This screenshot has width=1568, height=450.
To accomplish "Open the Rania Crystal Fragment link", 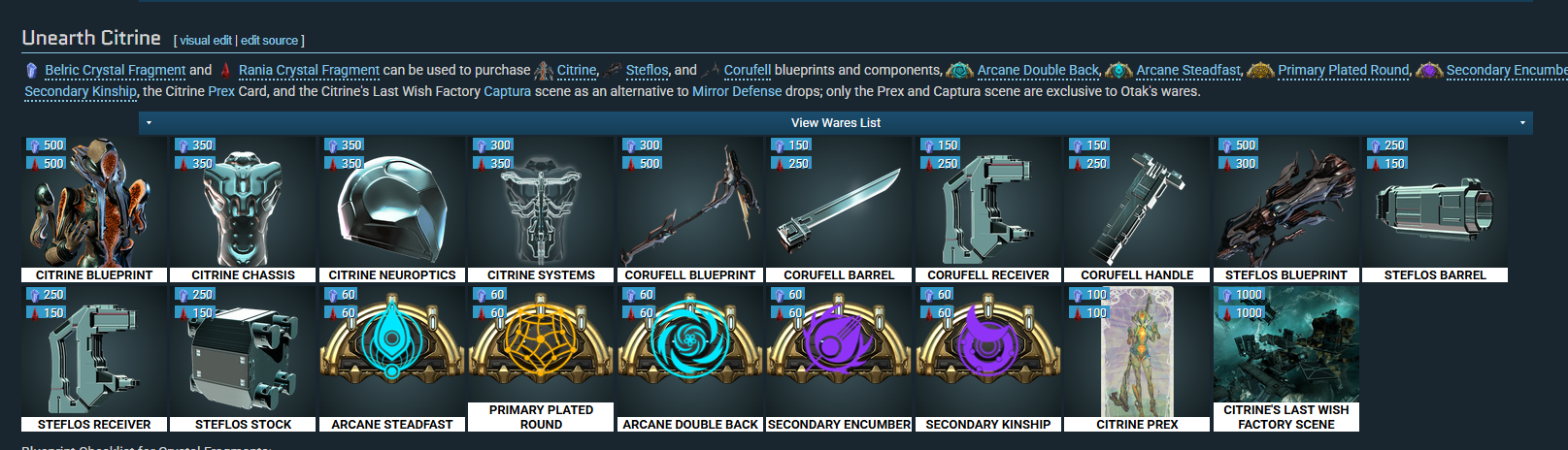I will click(309, 70).
